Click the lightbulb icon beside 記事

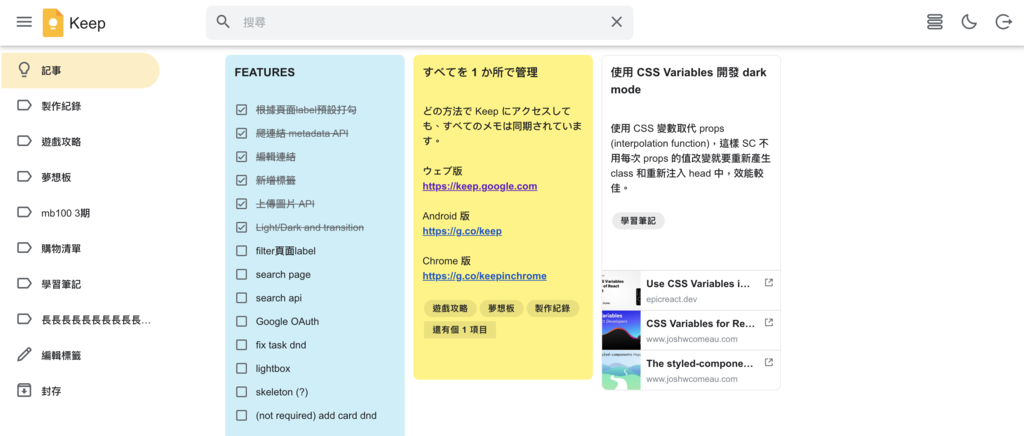tap(24, 70)
